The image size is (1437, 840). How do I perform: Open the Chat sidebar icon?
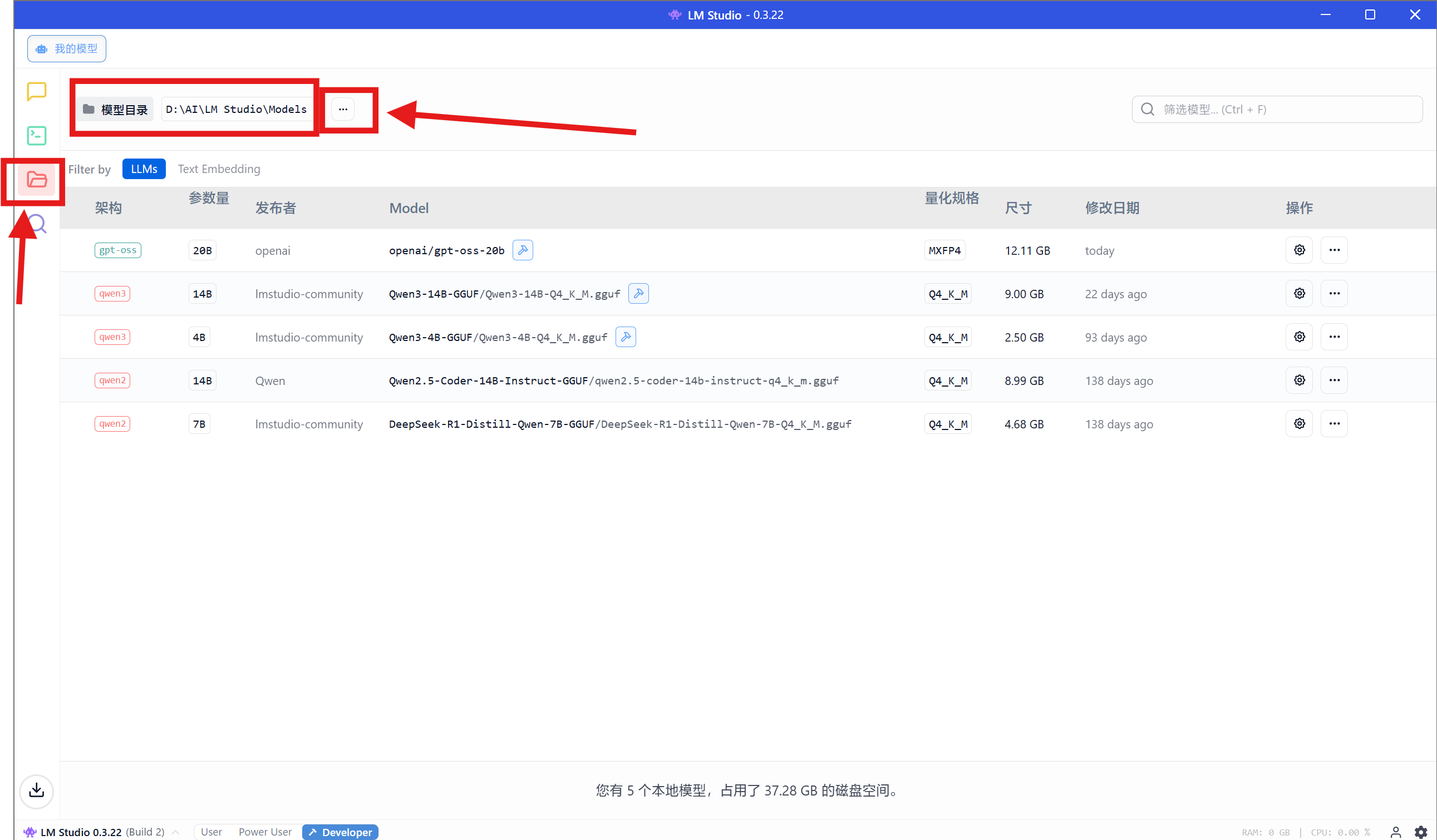(37, 91)
